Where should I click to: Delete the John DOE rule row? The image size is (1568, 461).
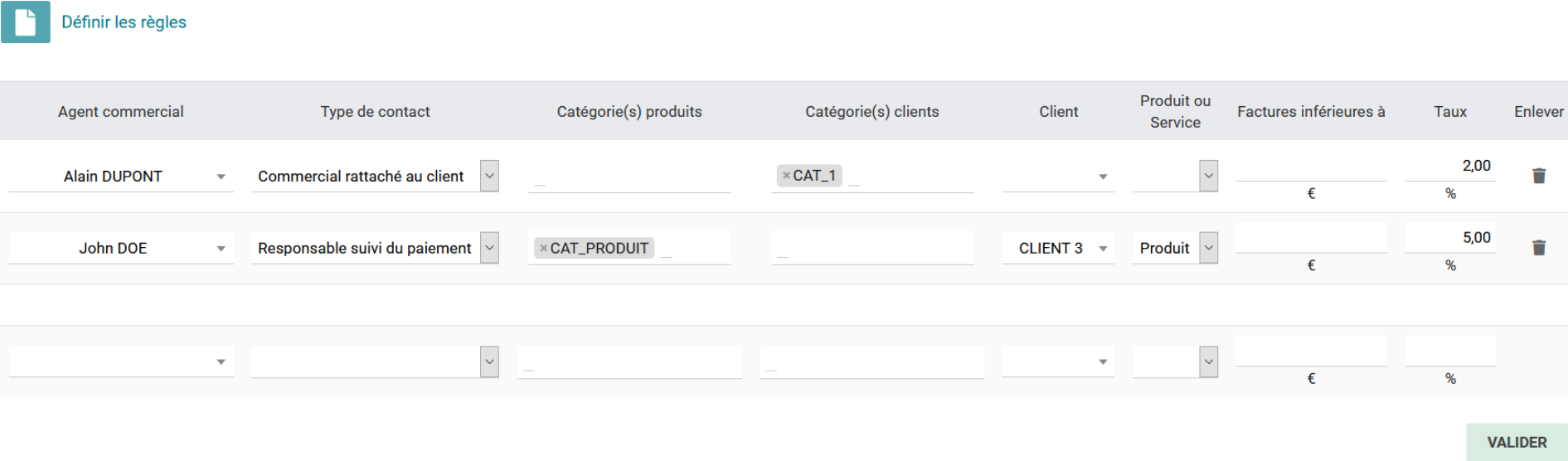[1538, 248]
